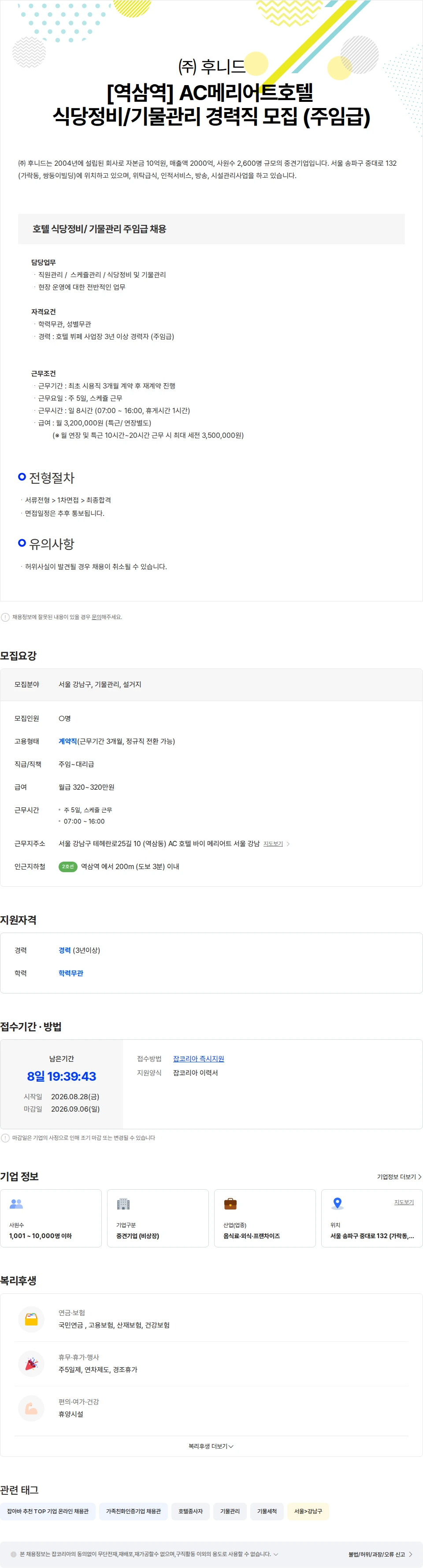
Task: Open 지도보기 in the 위치 card
Action: [404, 1202]
